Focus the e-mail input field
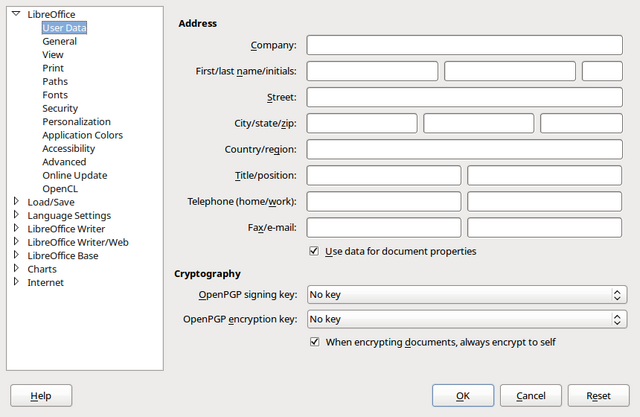 tap(545, 228)
